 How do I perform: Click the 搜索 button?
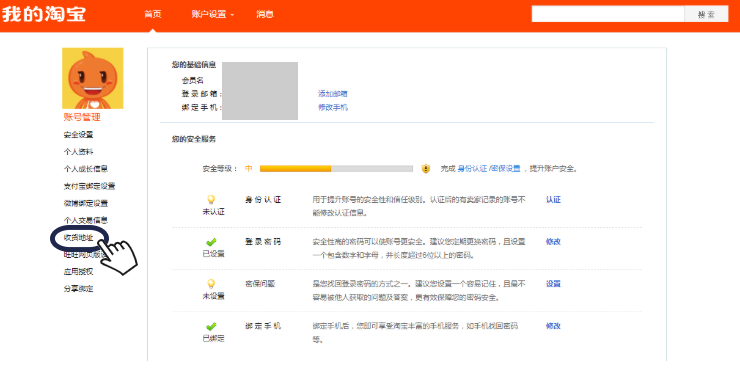(x=706, y=14)
